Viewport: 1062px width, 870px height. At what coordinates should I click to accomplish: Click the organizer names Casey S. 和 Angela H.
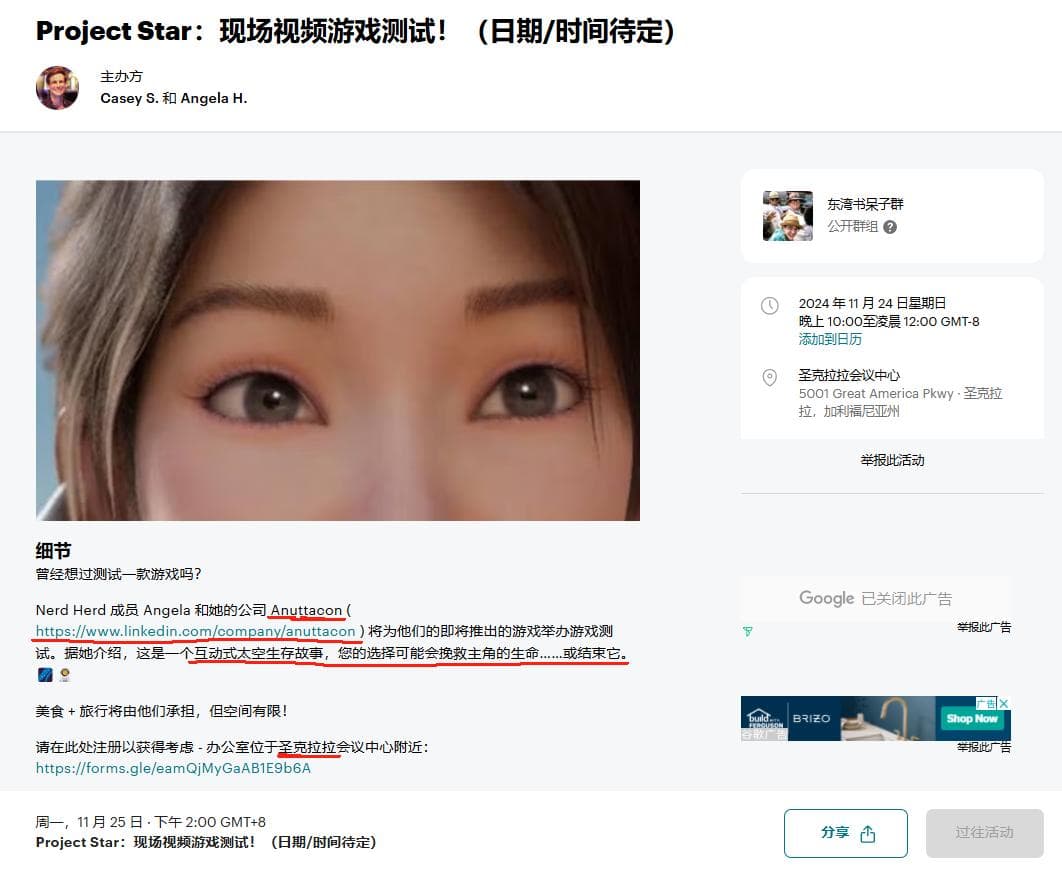click(x=173, y=98)
